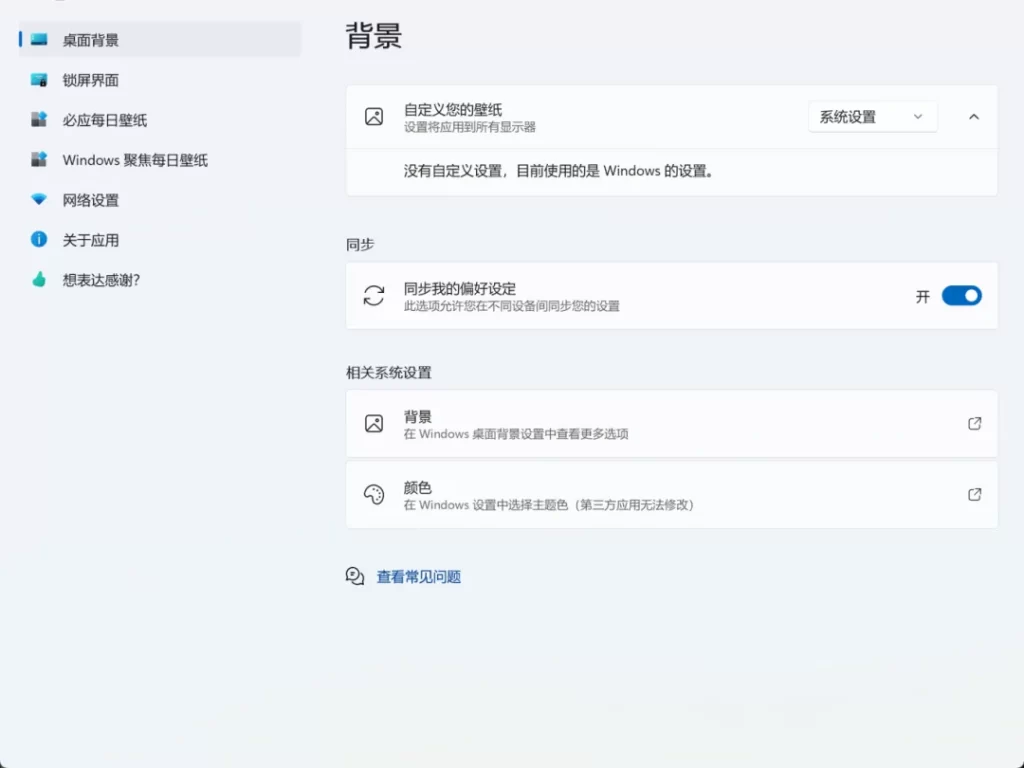Click the chat bubbles icon near 查看常见问题
This screenshot has width=1024, height=768.
[x=355, y=576]
